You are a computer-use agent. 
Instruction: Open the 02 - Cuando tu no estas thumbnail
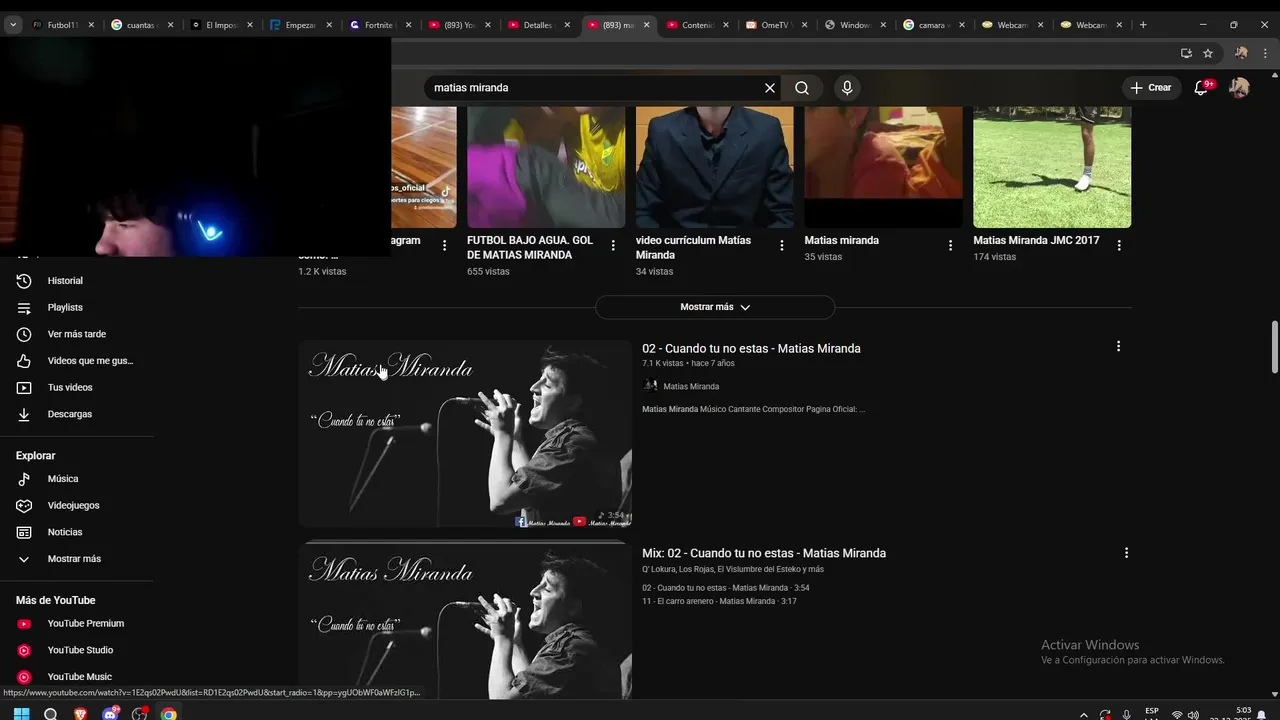(x=465, y=434)
